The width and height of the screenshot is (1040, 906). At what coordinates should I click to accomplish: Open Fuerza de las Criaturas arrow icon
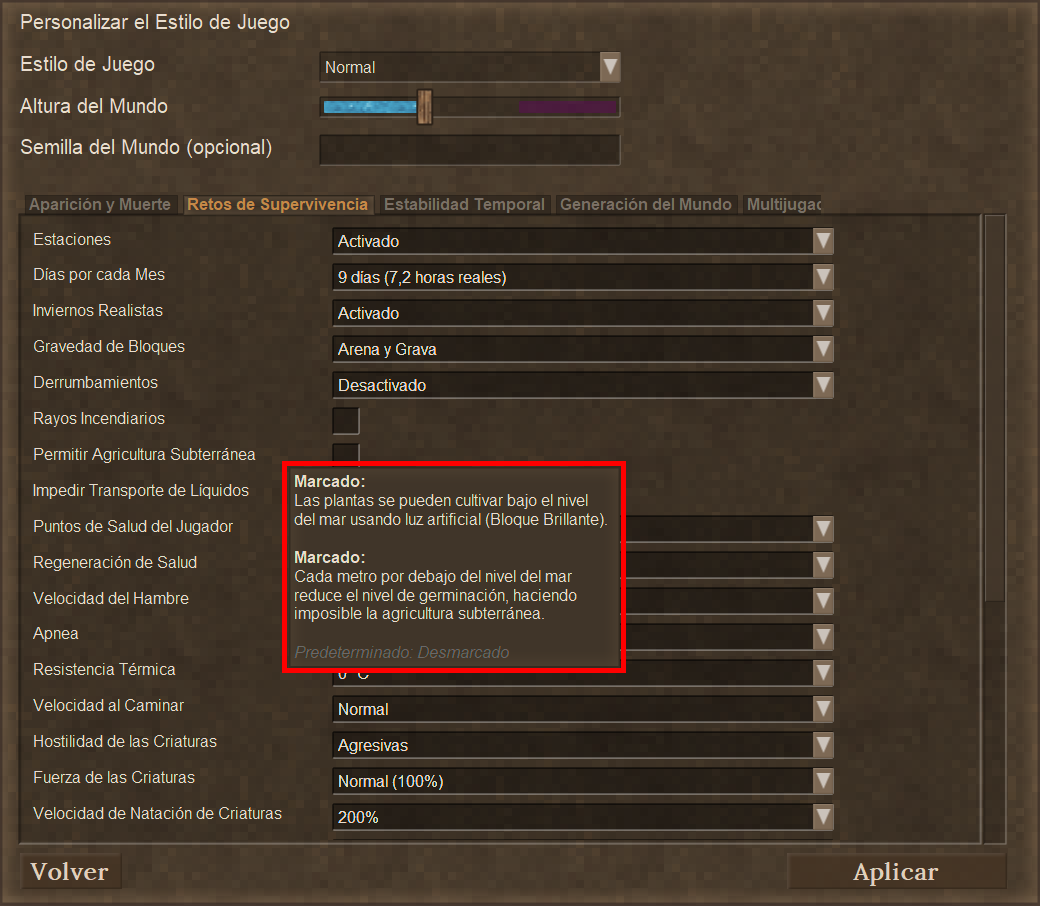pos(822,781)
